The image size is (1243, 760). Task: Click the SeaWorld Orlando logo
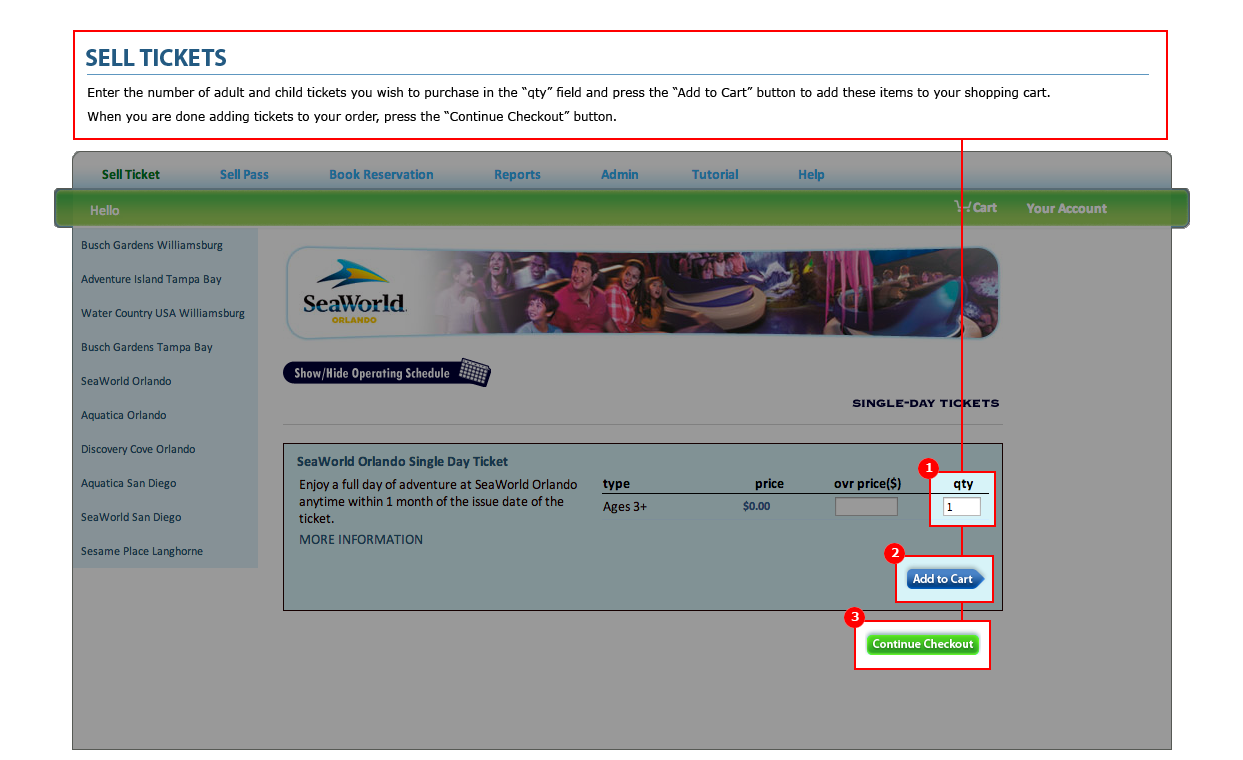pos(355,292)
